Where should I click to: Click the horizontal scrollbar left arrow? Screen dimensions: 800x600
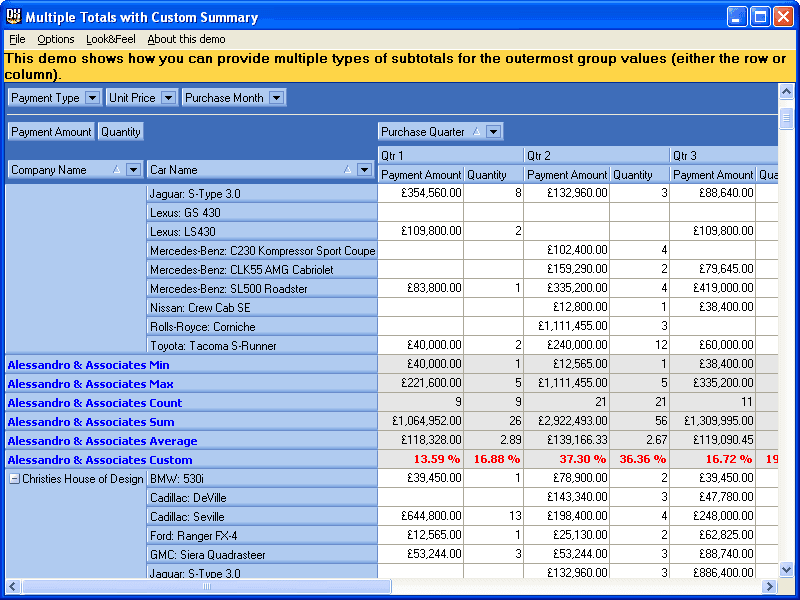[x=12, y=587]
